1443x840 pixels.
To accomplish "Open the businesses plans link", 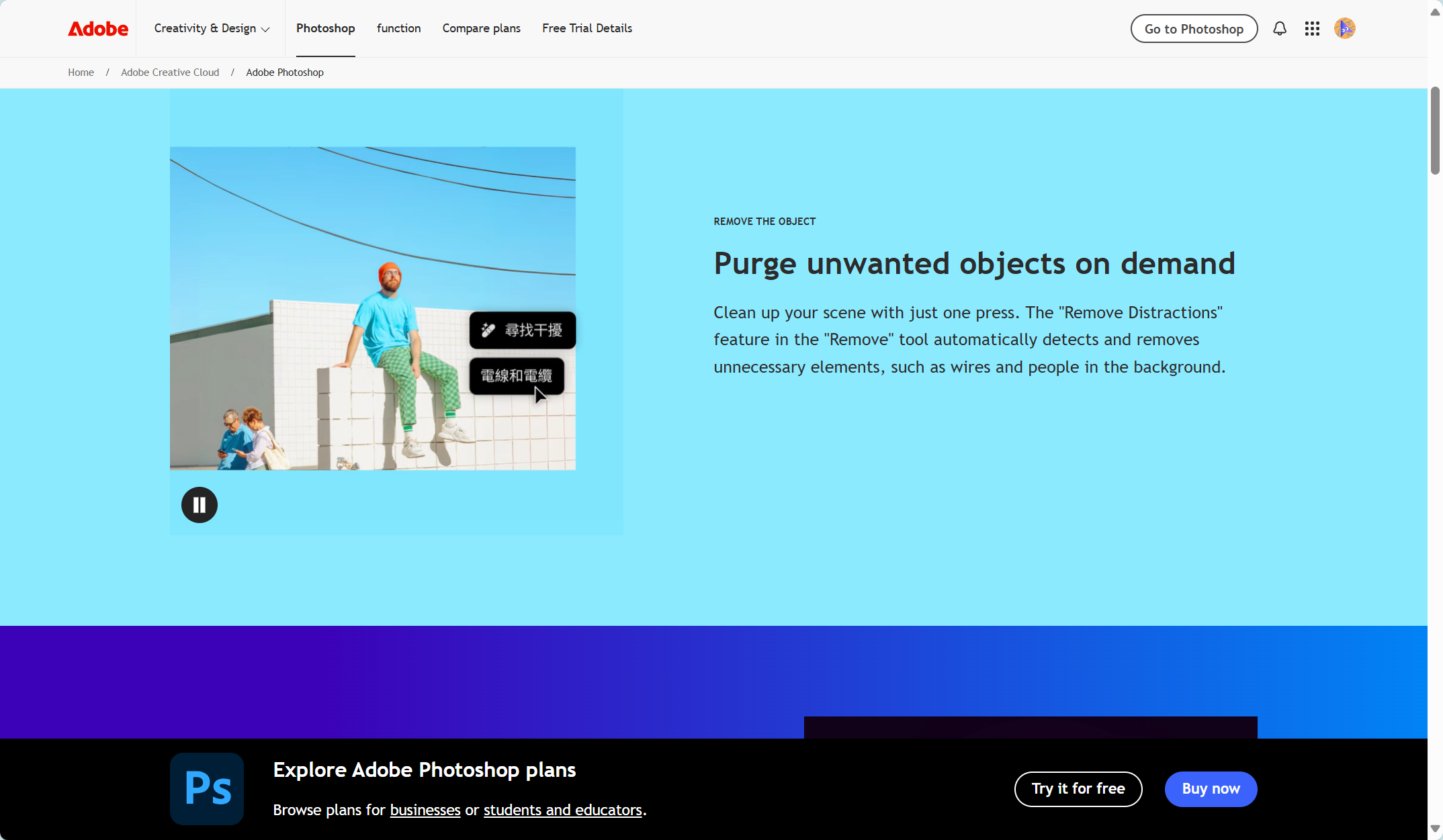I will click(x=425, y=810).
